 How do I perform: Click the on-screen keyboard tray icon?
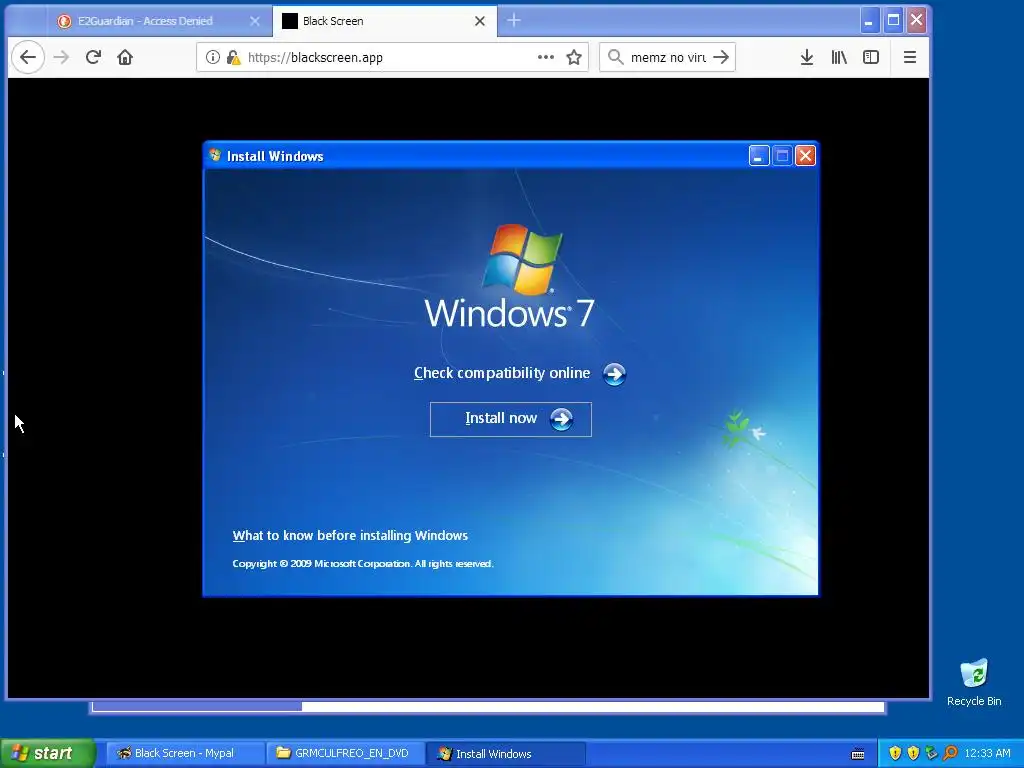coord(858,754)
